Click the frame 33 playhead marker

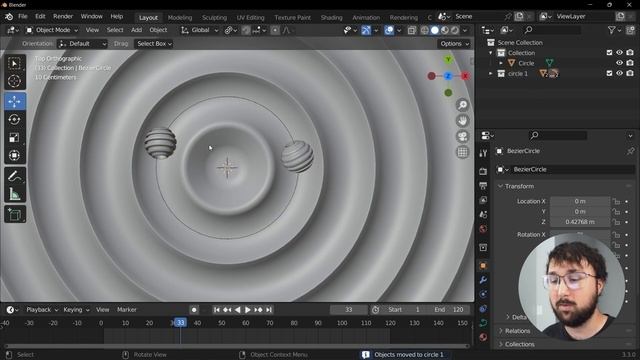(180, 323)
